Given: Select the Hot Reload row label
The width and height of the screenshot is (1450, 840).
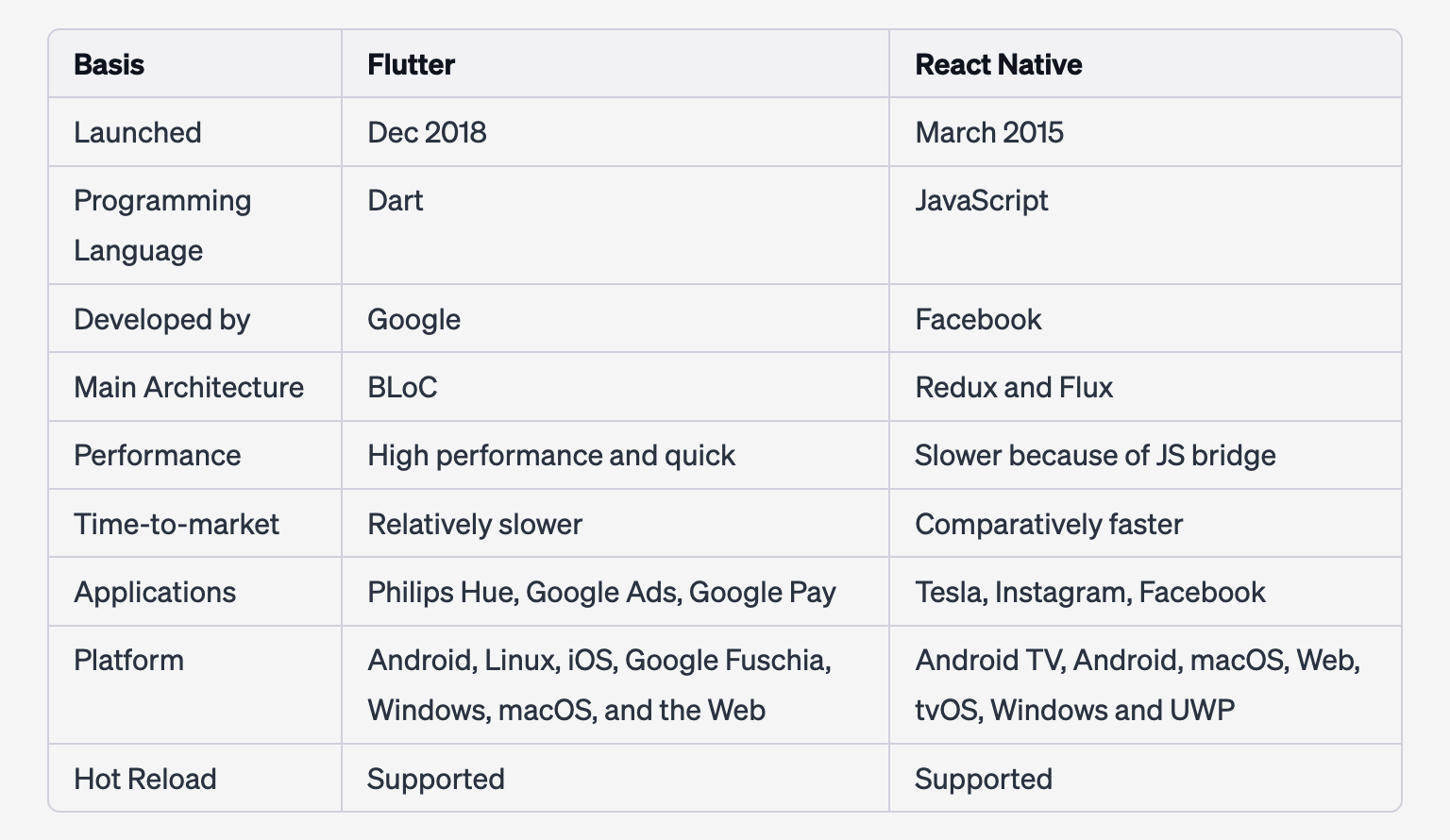Looking at the screenshot, I should 144,779.
